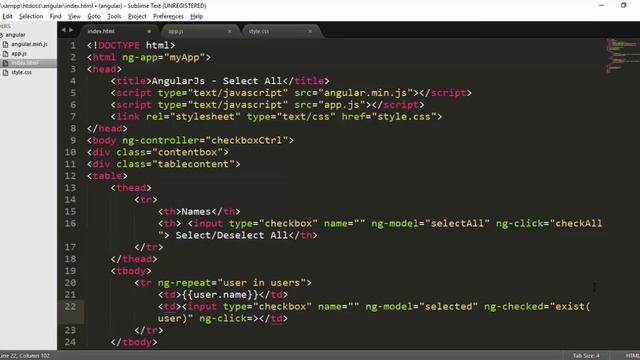This screenshot has width=640, height=360.
Task: Restore the window using title bar button
Action: [623, 5]
